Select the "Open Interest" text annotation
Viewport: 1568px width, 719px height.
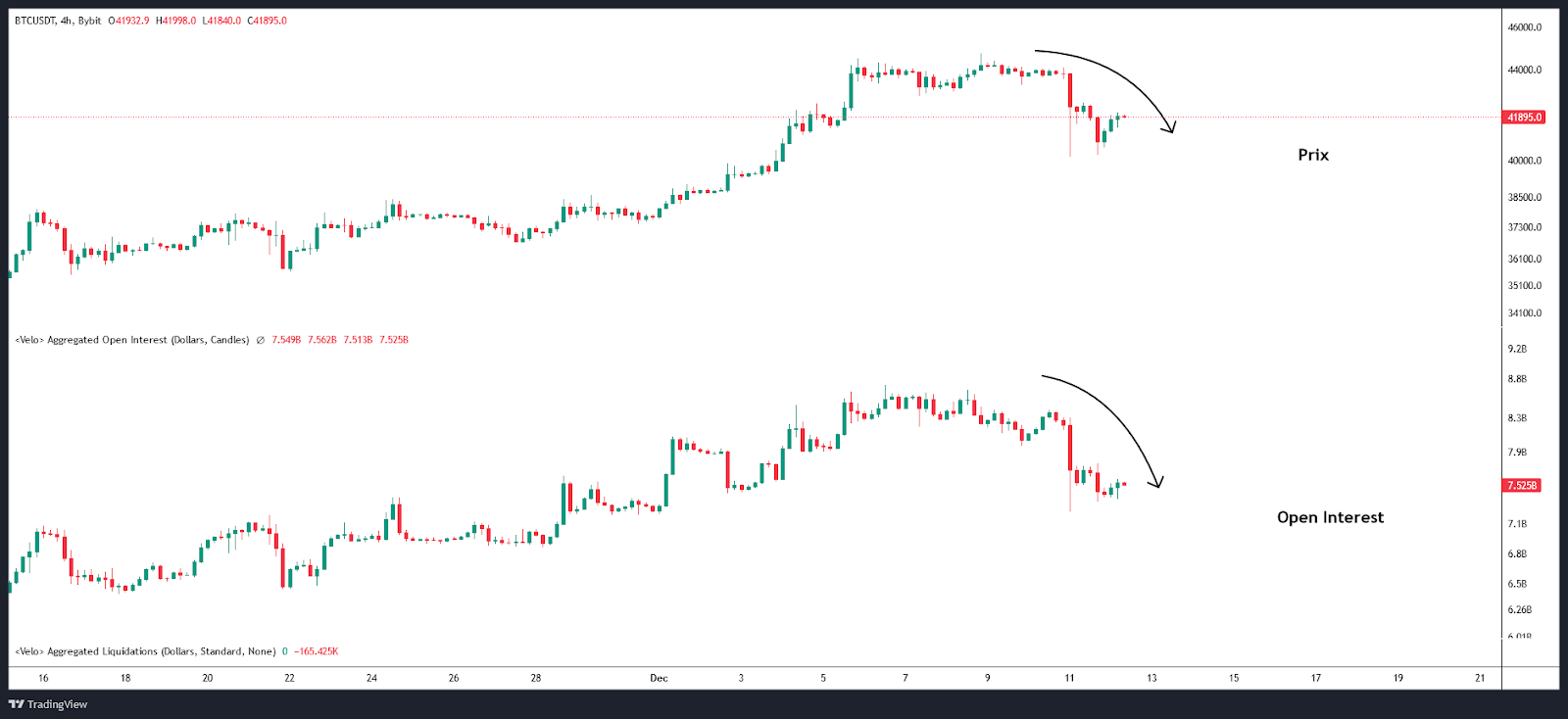coord(1330,517)
